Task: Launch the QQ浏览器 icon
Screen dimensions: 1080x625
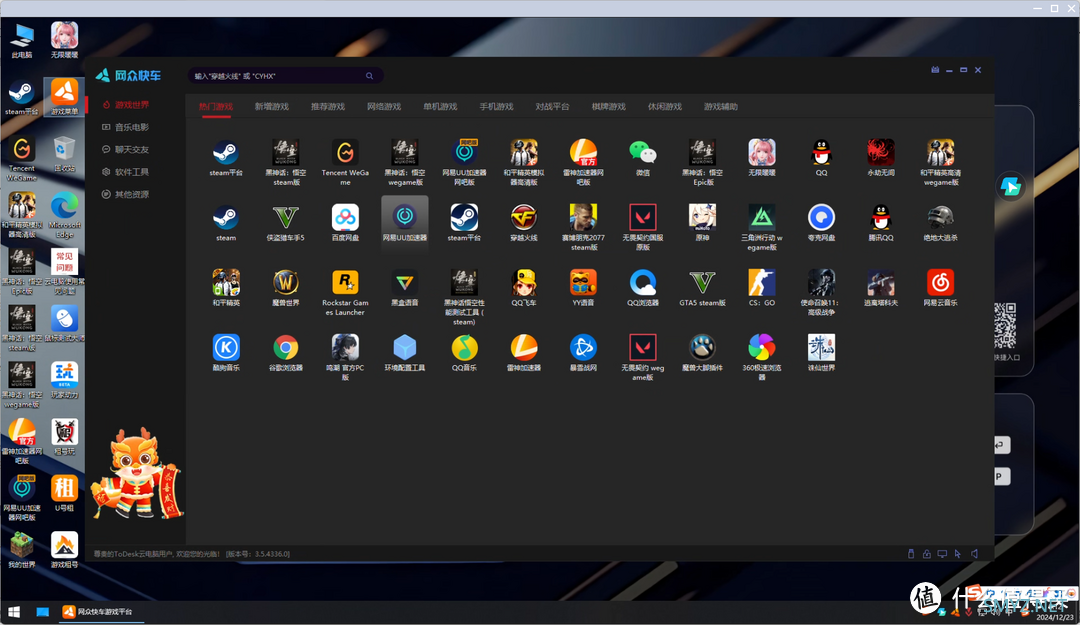Action: pos(643,283)
